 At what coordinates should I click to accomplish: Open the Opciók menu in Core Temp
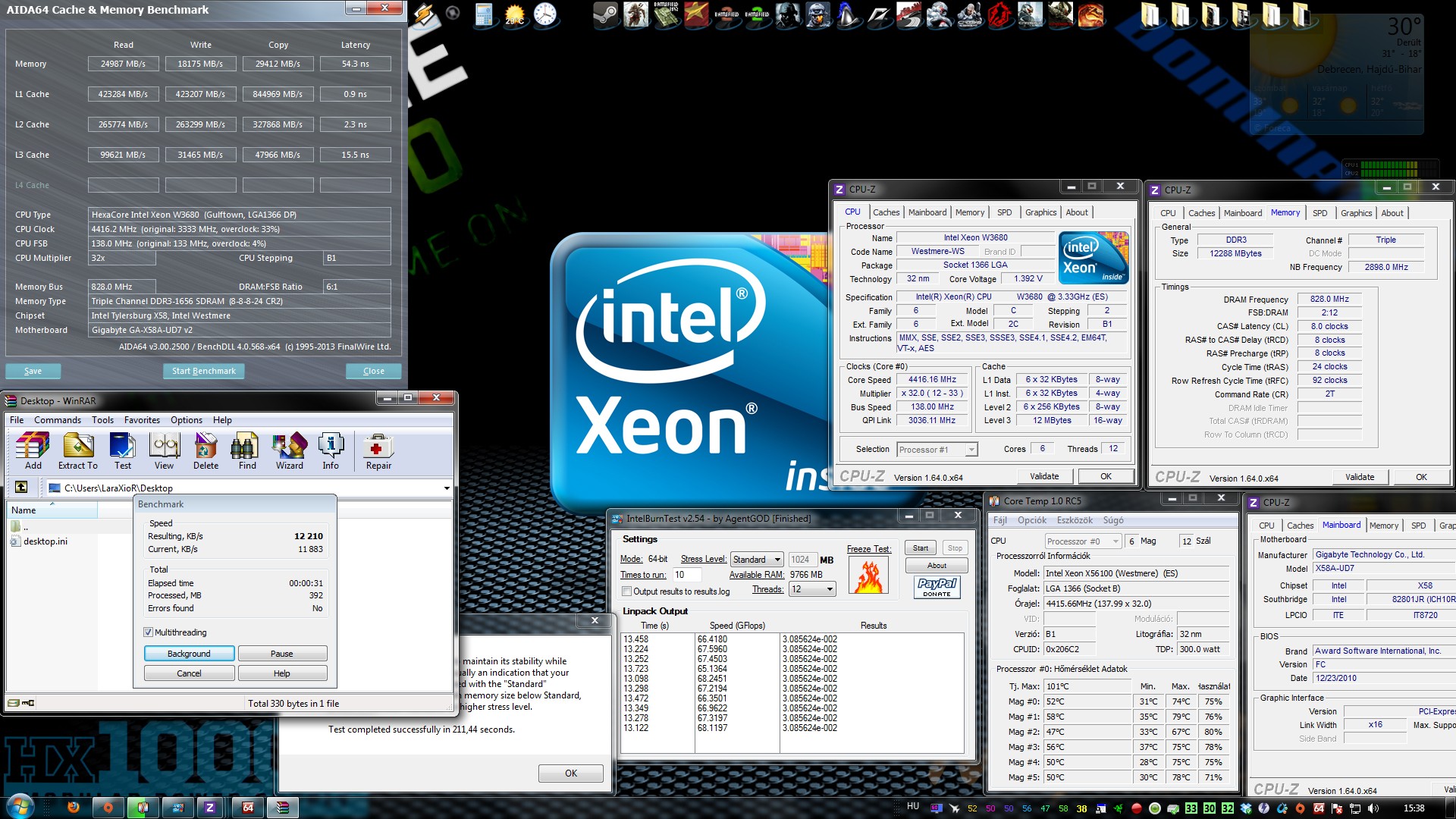(1031, 520)
